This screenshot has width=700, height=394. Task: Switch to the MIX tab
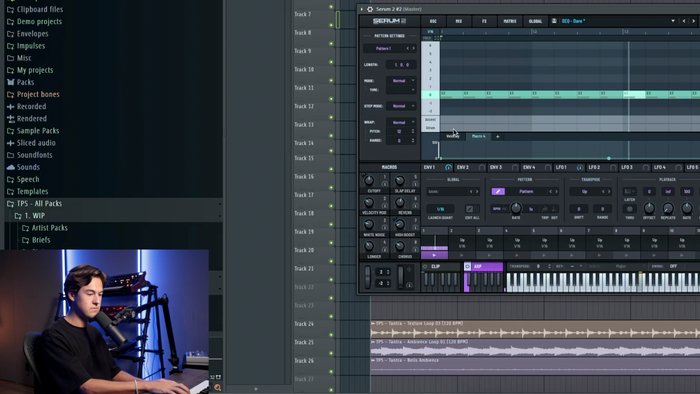[x=458, y=21]
